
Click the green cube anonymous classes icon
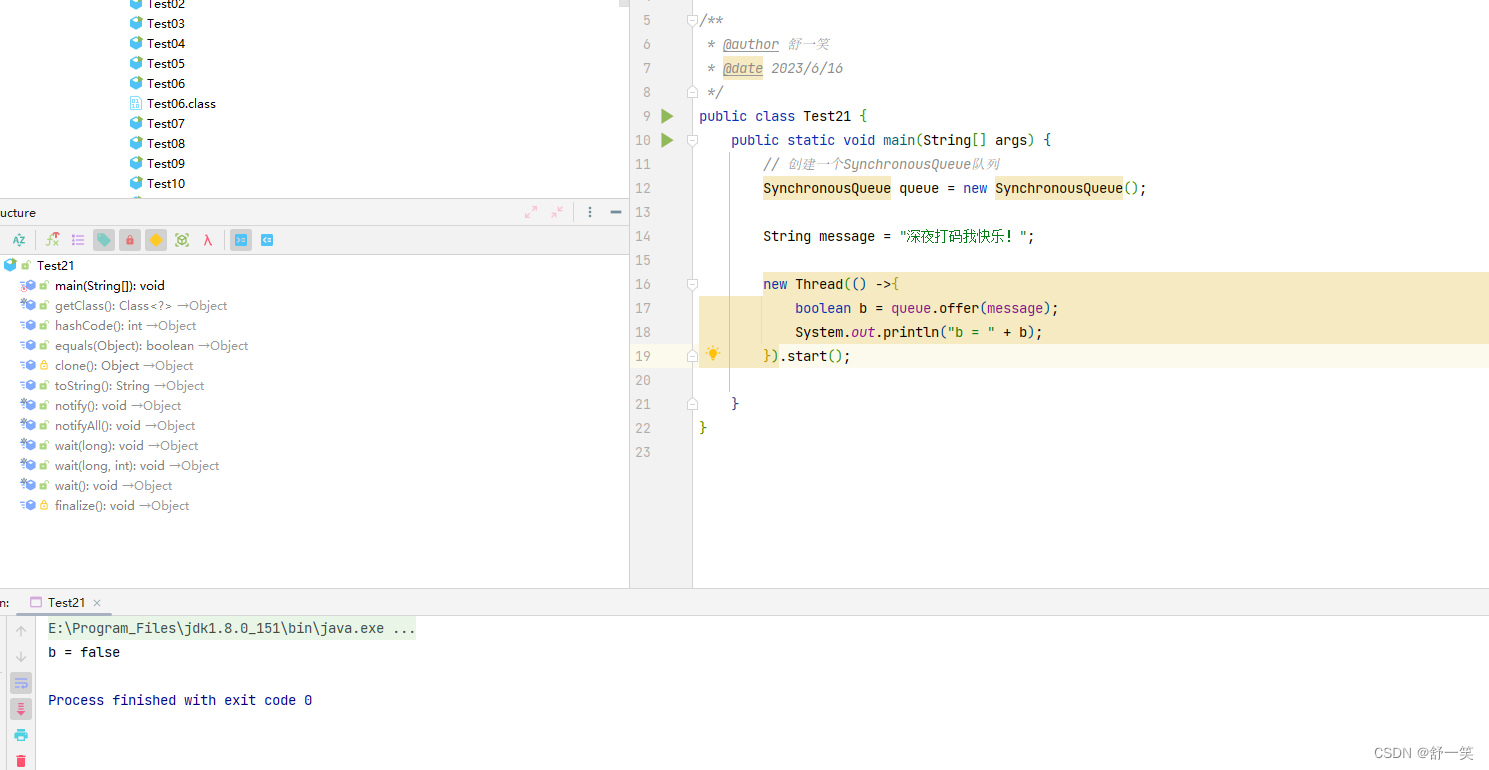pyautogui.click(x=182, y=240)
